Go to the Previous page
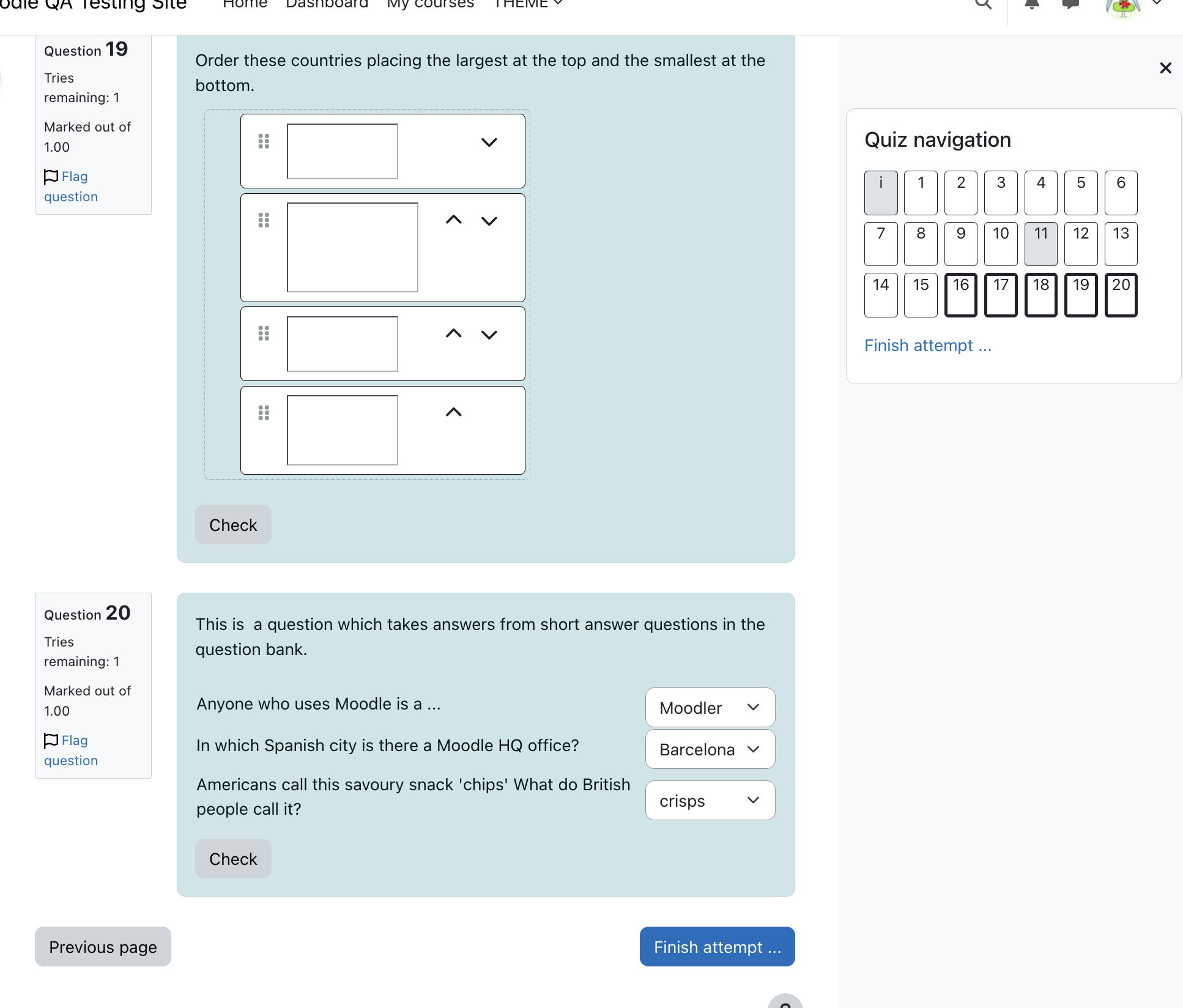The image size is (1183, 1008). 103,947
